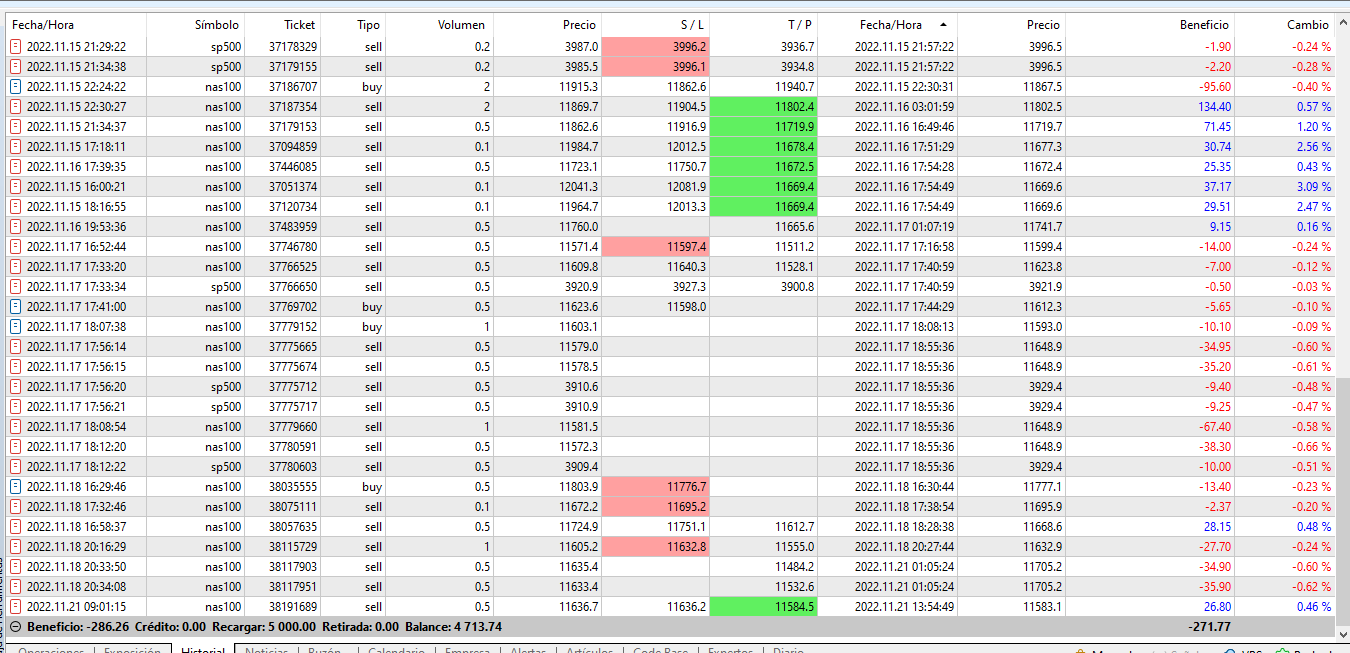Select the red stop-loss cell 11776.7
Viewport: 1350px width, 653px height.
[656, 487]
